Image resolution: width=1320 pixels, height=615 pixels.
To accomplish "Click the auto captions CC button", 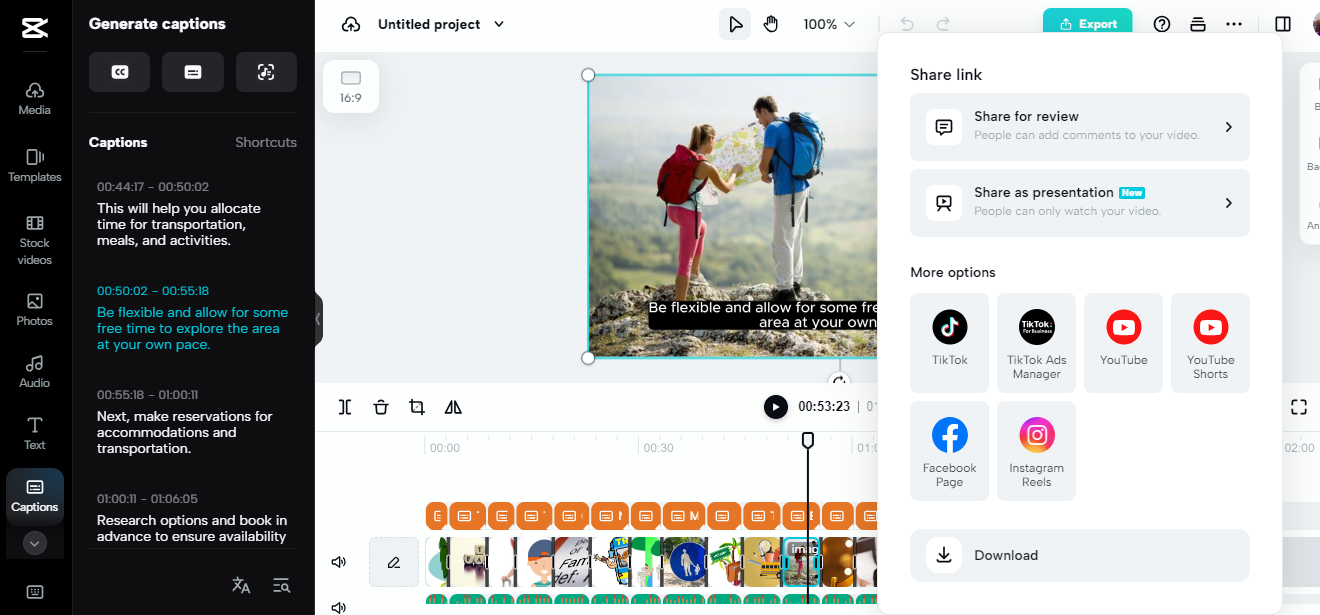I will pyautogui.click(x=119, y=72).
